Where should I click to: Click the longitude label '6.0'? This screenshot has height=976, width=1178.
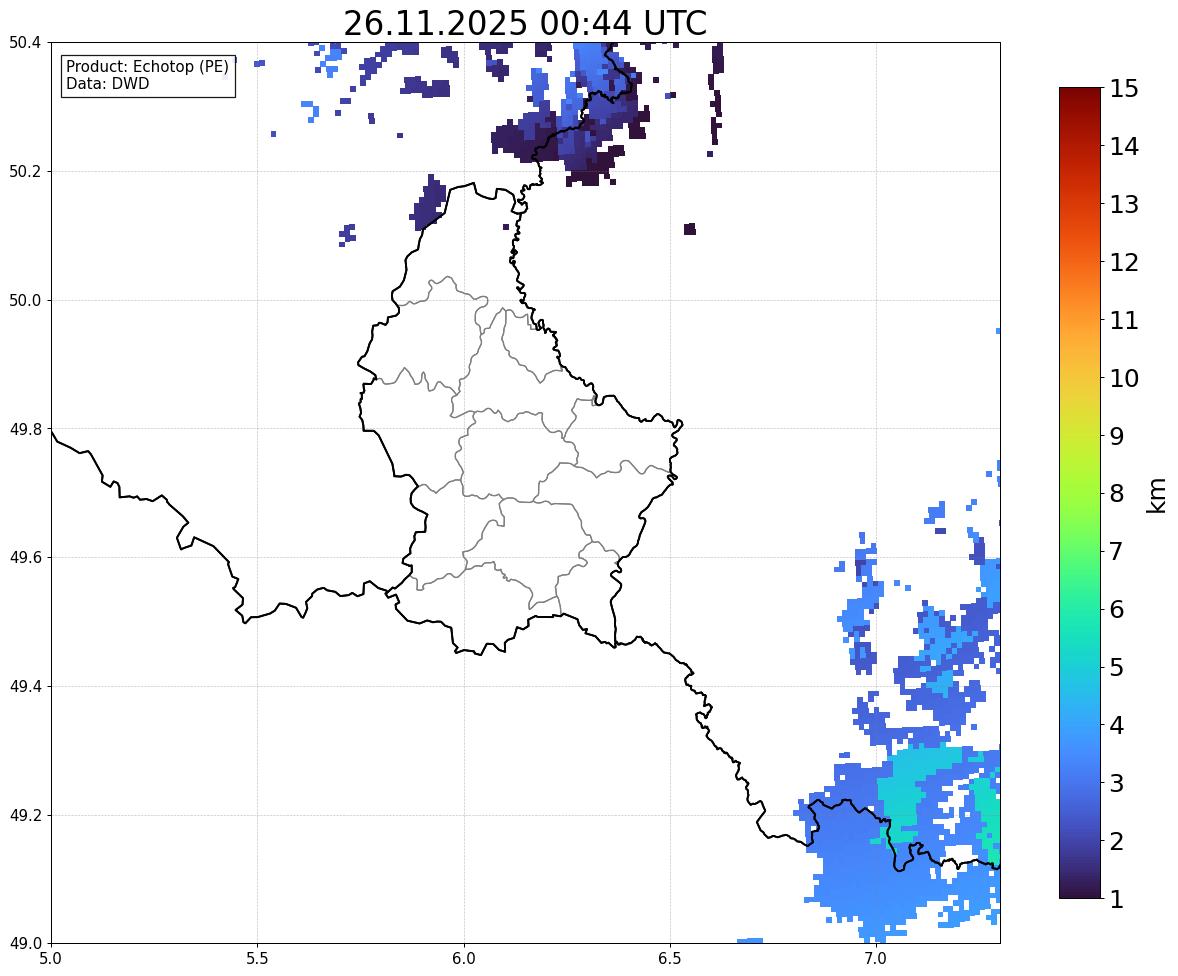(464, 959)
